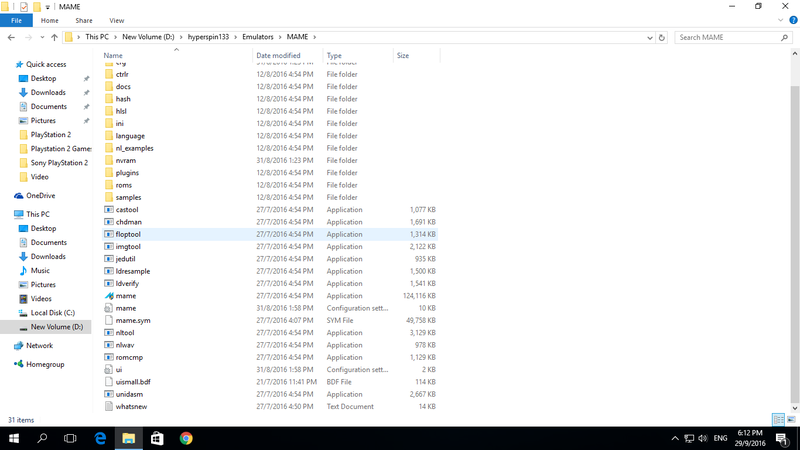
Task: Select OneDrive in navigation pane
Action: click(x=40, y=196)
